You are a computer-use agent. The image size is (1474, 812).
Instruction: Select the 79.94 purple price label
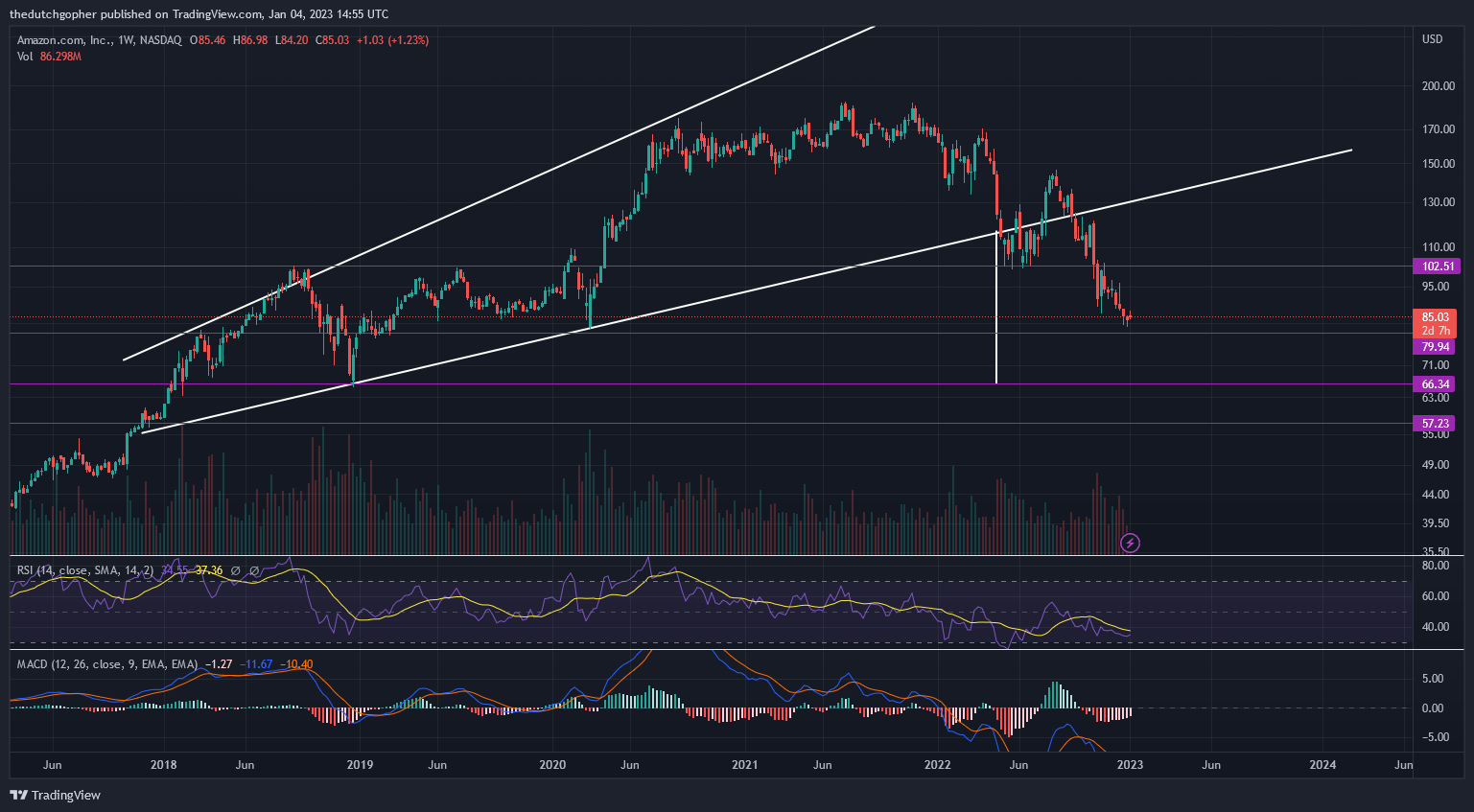click(1435, 347)
